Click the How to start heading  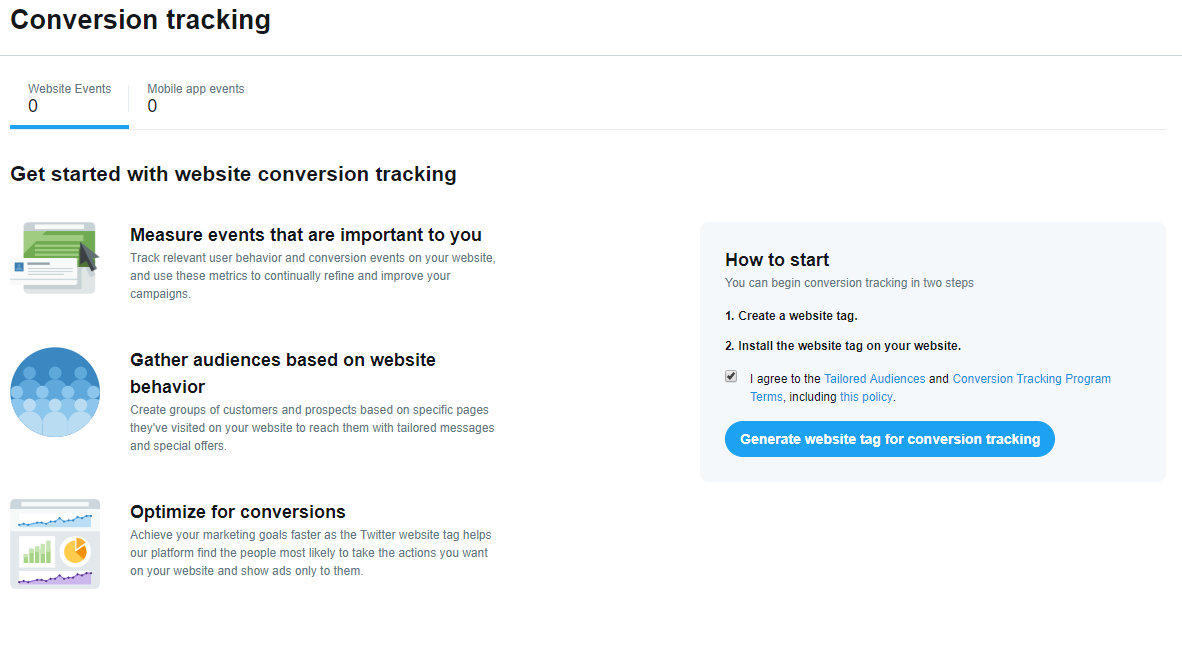point(777,260)
